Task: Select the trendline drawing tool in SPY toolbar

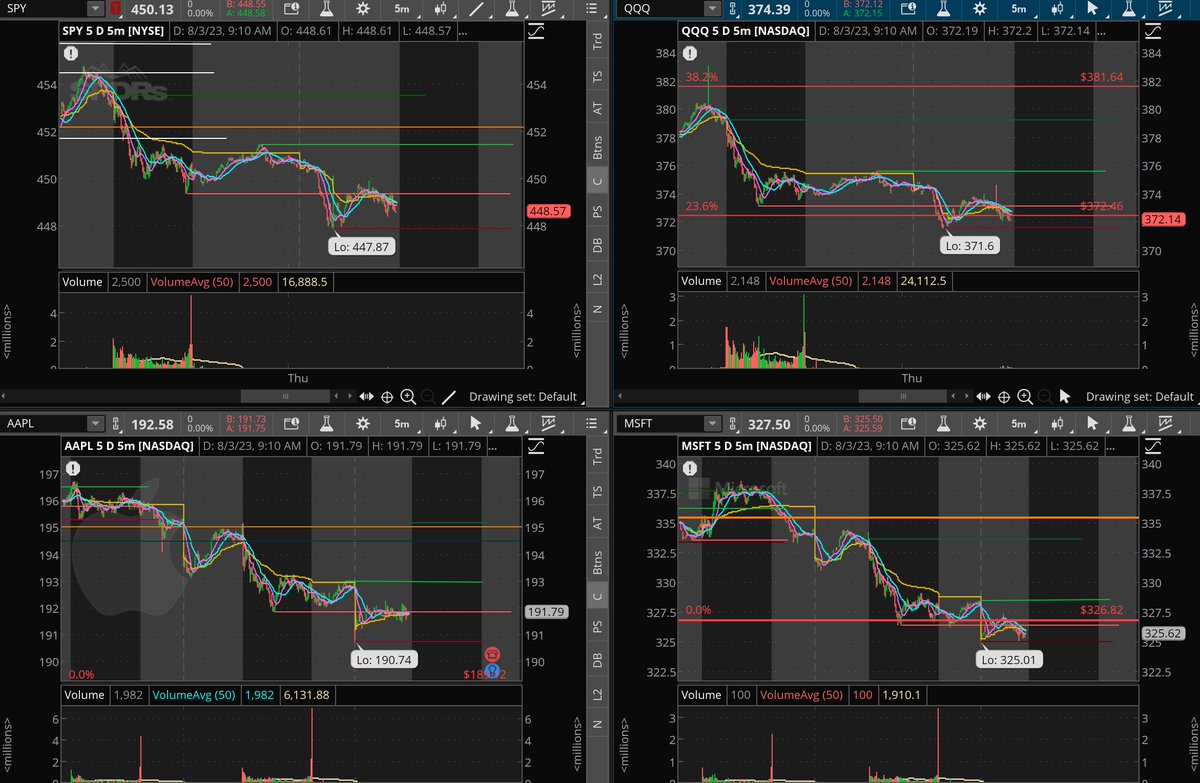Action: (478, 9)
